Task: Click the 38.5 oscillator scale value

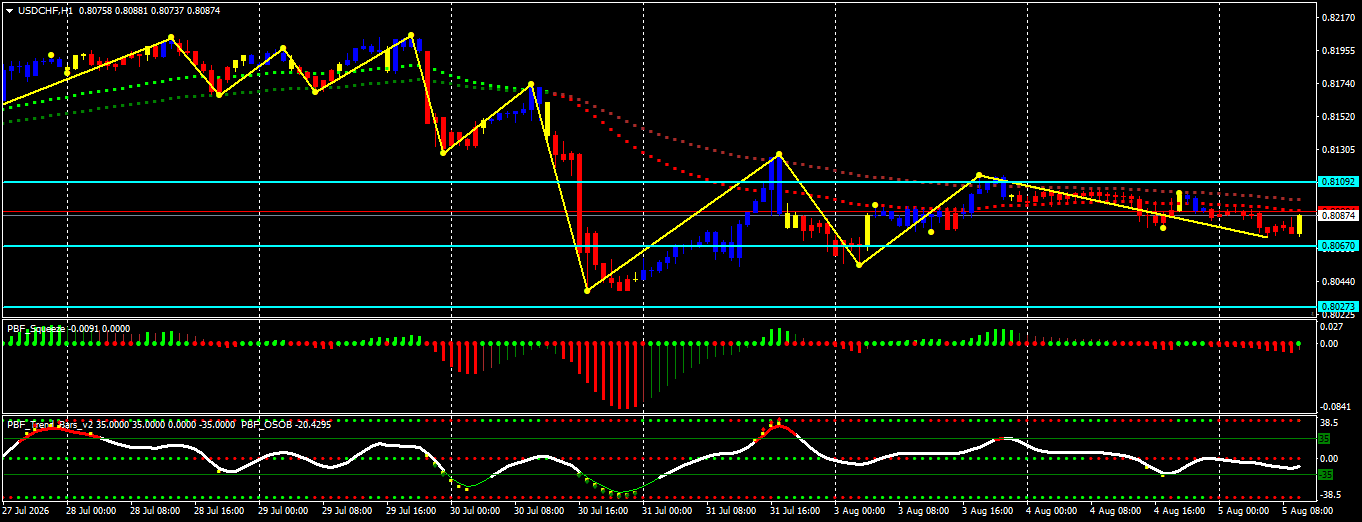Action: (x=1329, y=421)
